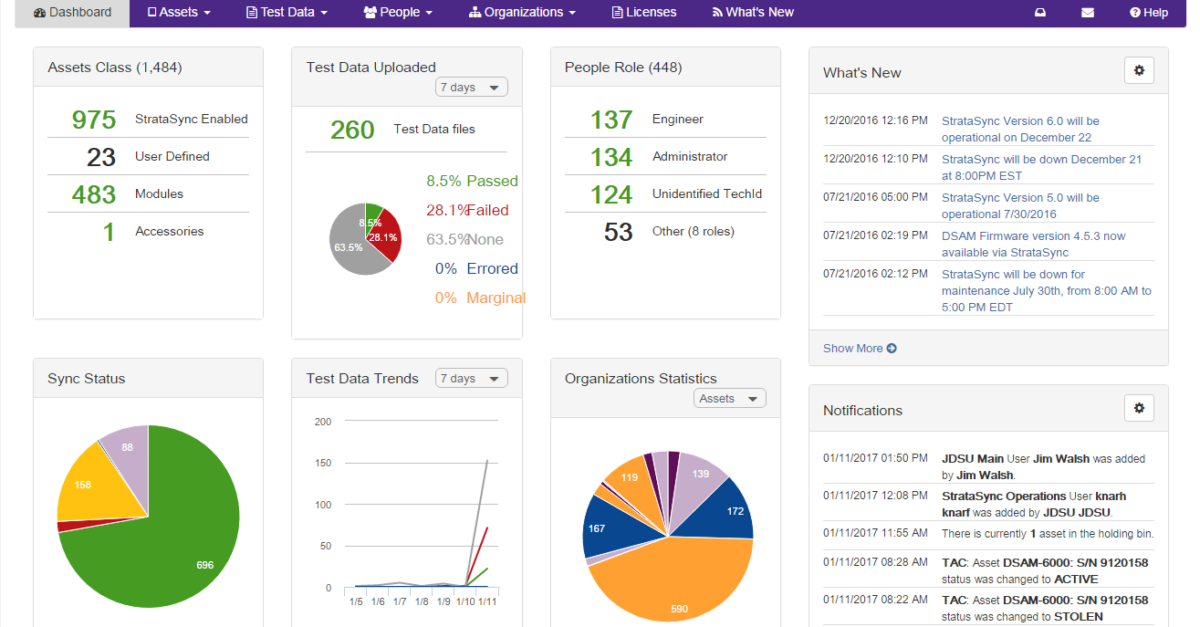Click the Show More arrow icon
The image size is (1200, 627).
(x=891, y=349)
